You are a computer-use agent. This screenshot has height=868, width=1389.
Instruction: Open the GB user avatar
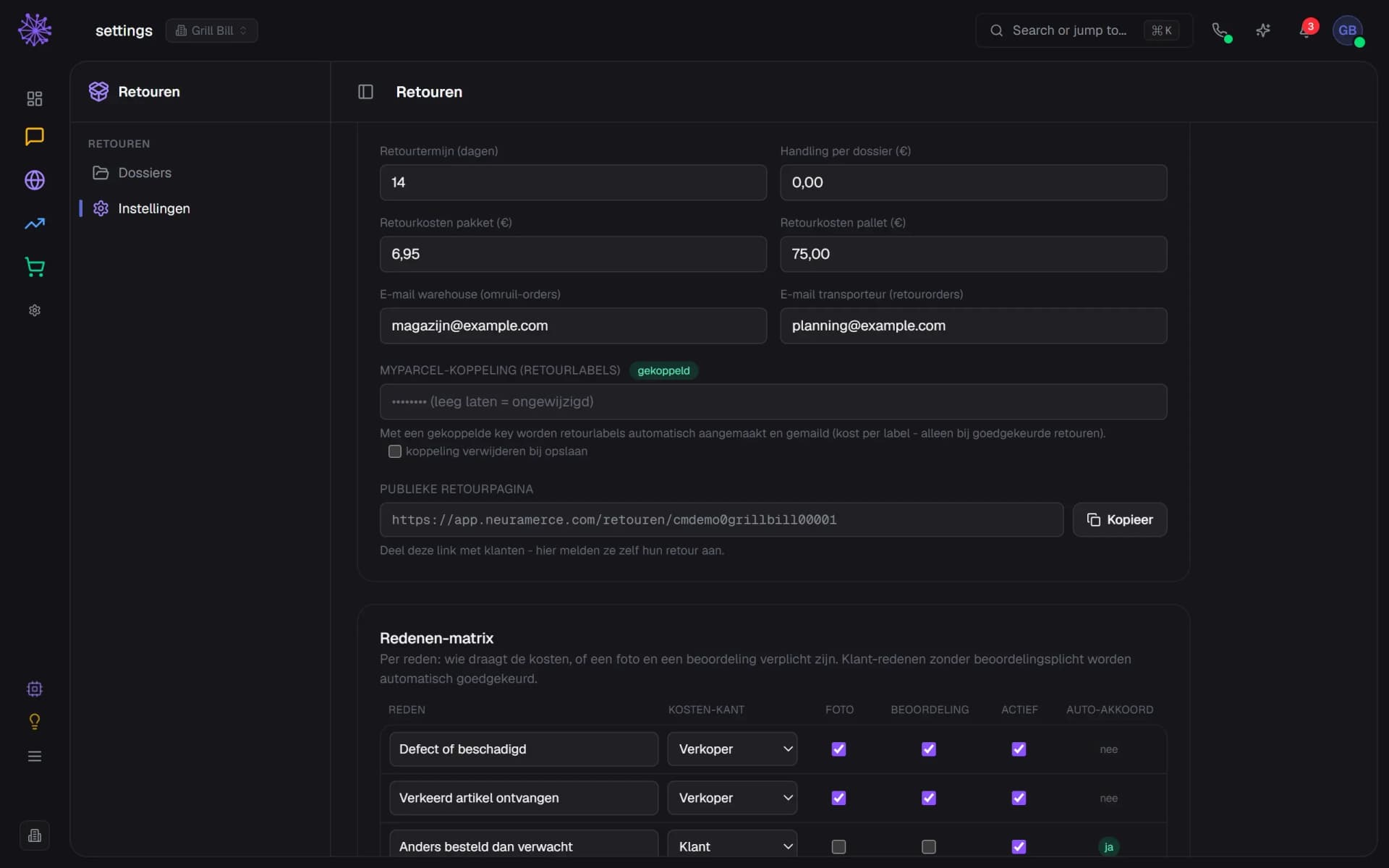(x=1348, y=30)
